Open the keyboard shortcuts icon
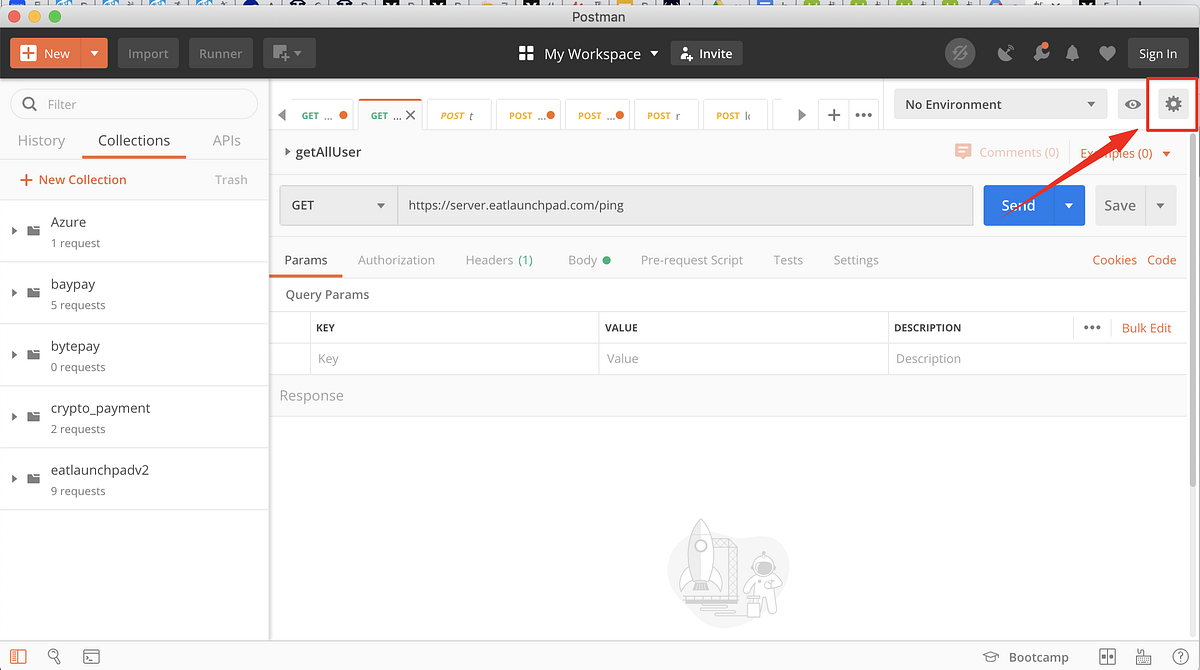Screen dimensions: 1200x670 1143,657
